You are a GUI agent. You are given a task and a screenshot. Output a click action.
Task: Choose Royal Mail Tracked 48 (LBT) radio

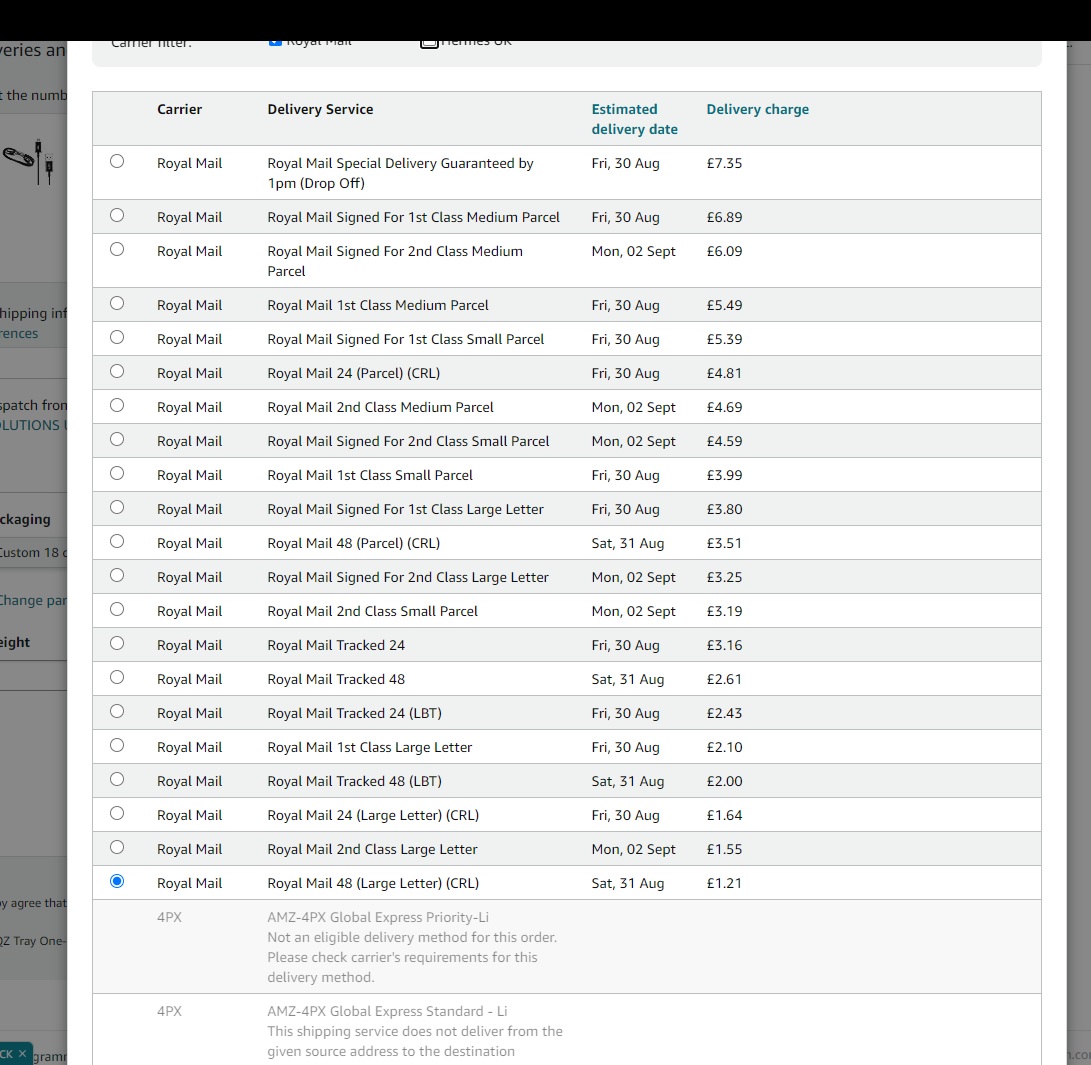click(117, 780)
